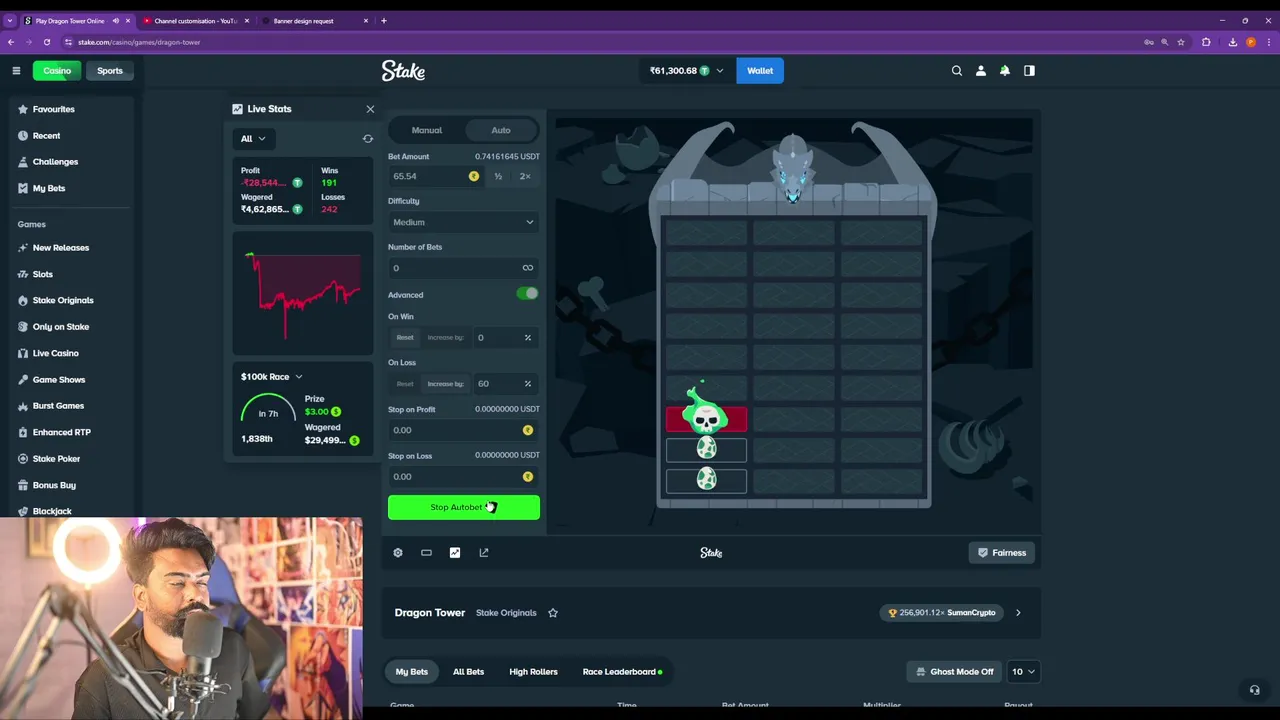Open the rows count 10 dropdown
Viewport: 1280px width, 720px height.
tap(1023, 672)
